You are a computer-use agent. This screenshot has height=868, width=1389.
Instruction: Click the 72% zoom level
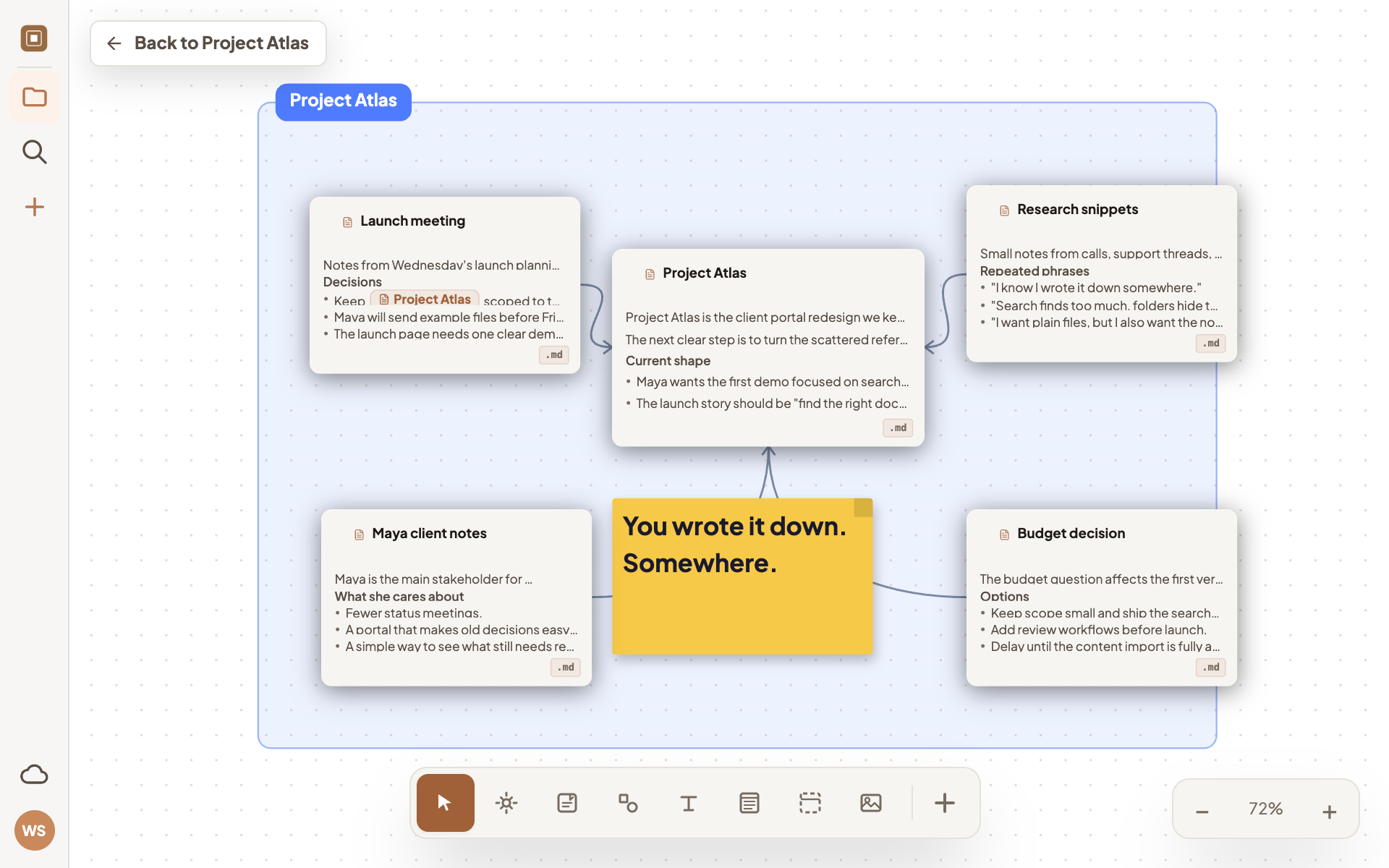pyautogui.click(x=1265, y=809)
